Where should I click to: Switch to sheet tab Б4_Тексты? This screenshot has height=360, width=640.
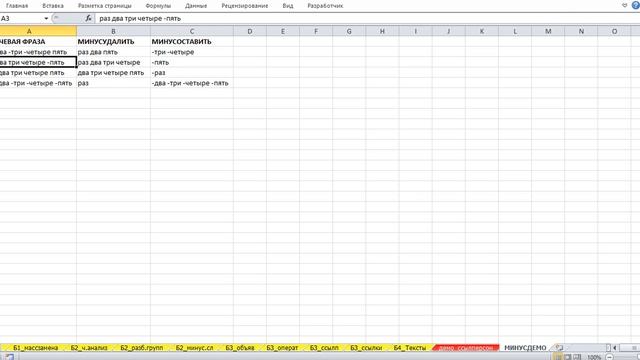[x=409, y=348]
